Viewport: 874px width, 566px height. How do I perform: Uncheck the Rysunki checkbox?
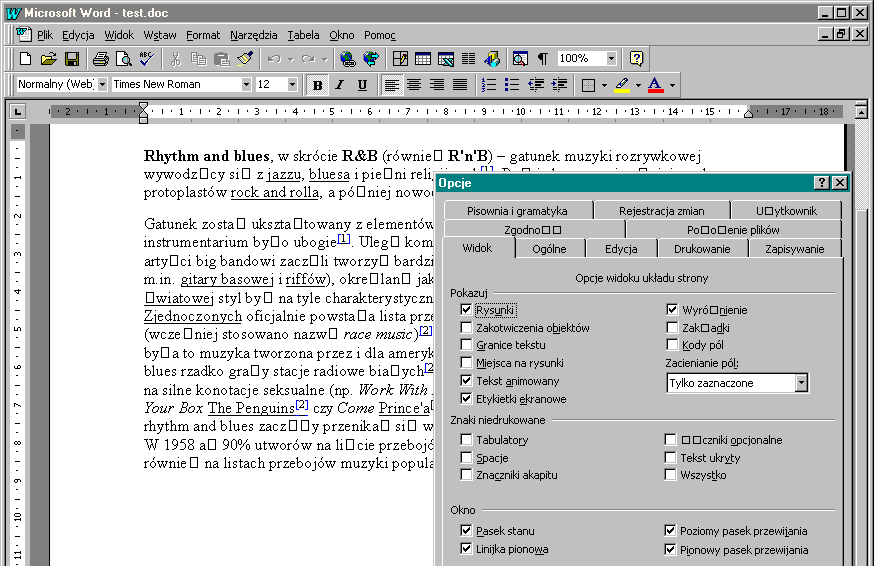[466, 309]
